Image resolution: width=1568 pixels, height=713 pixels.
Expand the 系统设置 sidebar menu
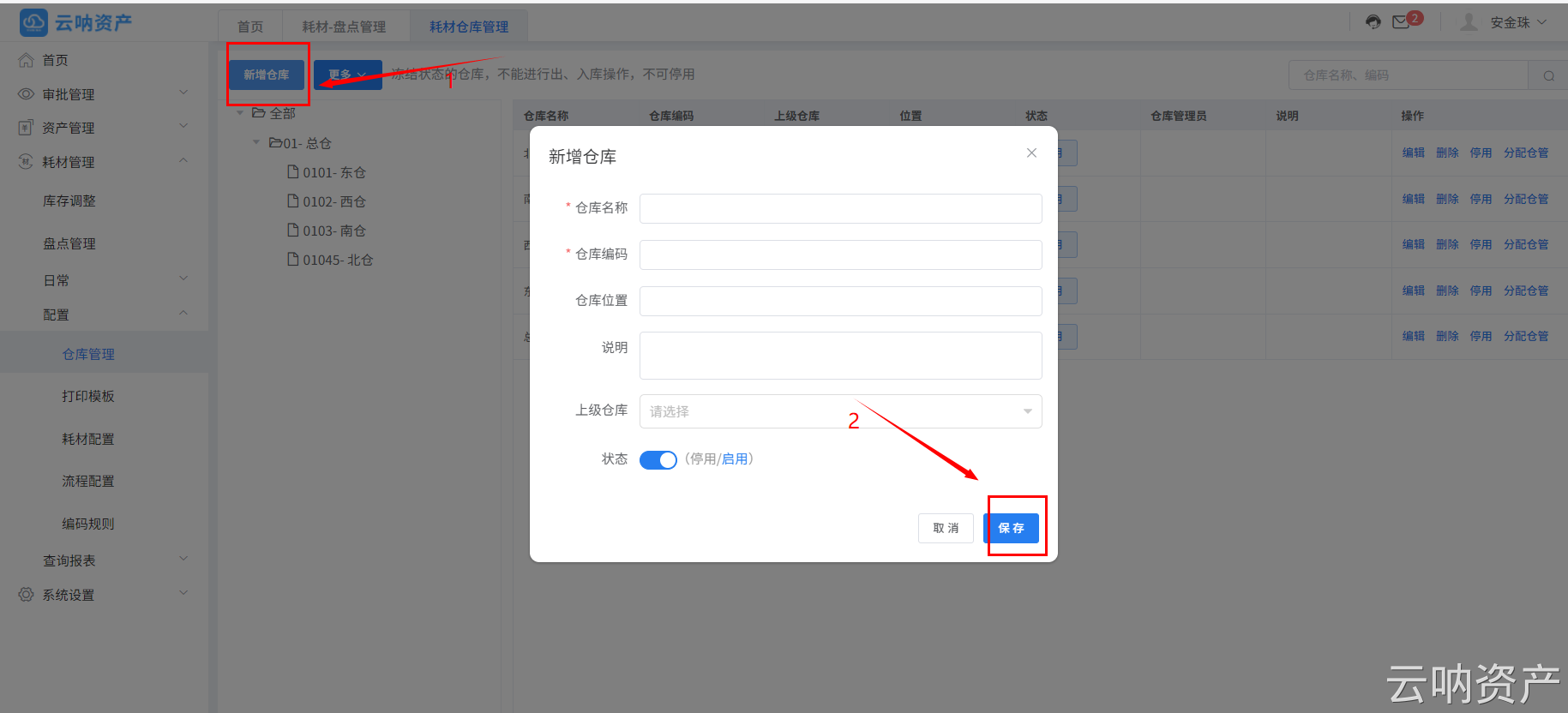click(x=183, y=593)
